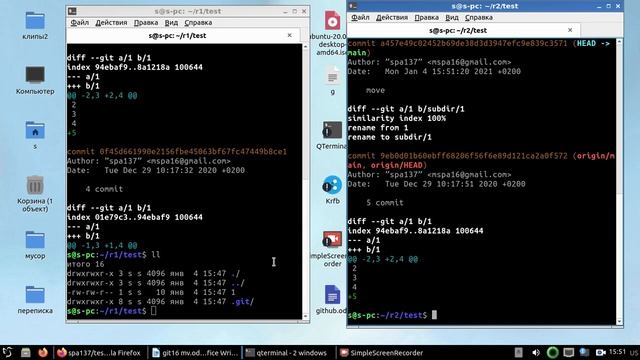This screenshot has width=640, height=360.
Task: Click the removable media tray icon
Action: (518, 352)
